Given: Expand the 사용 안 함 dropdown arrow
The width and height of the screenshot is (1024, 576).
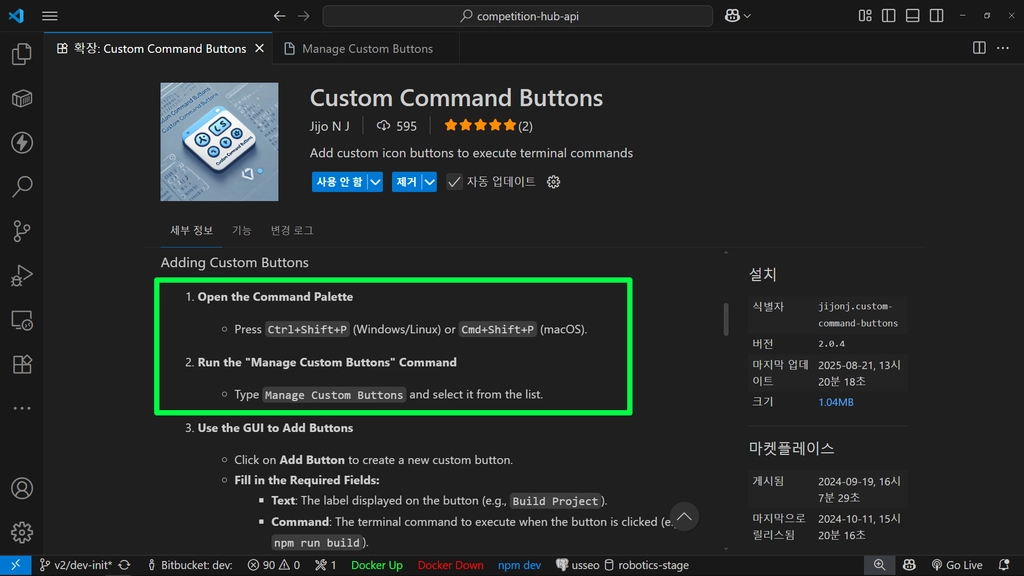Looking at the screenshot, I should click(376, 182).
